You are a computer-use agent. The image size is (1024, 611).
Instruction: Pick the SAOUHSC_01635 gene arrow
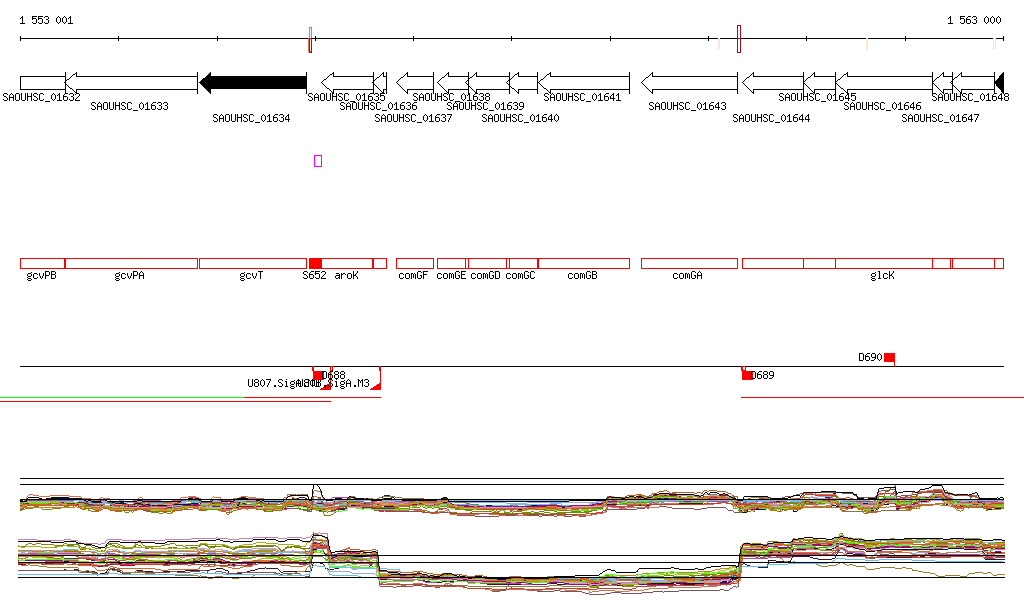tap(347, 83)
